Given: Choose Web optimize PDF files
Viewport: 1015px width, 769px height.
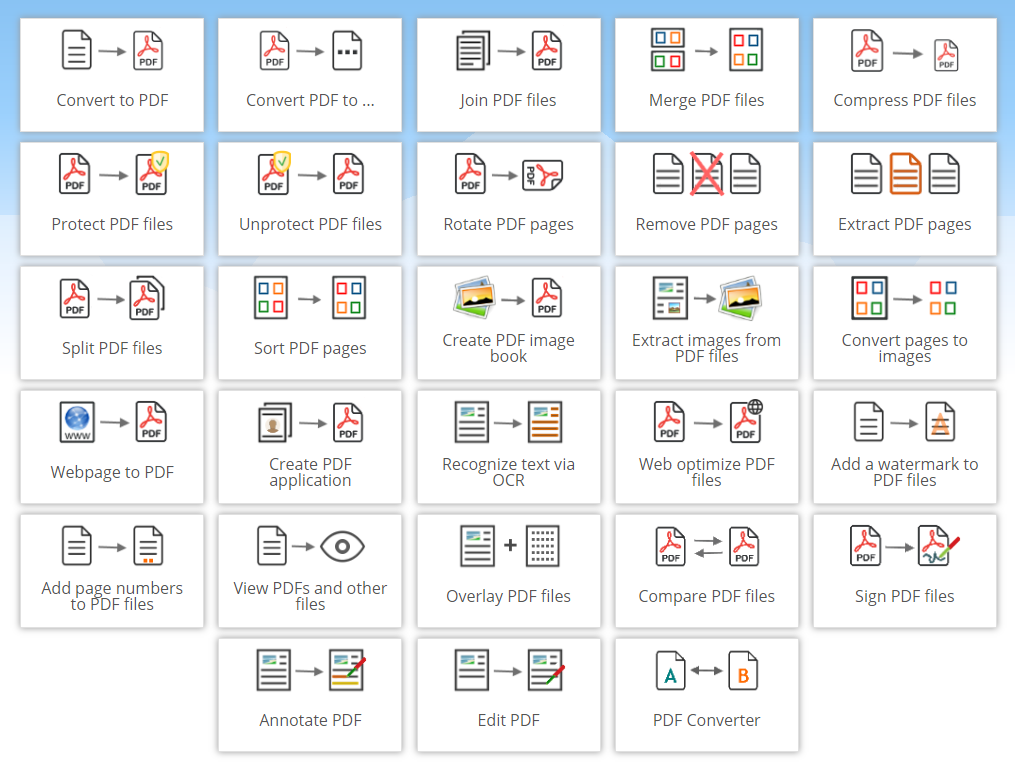Looking at the screenshot, I should click(707, 447).
